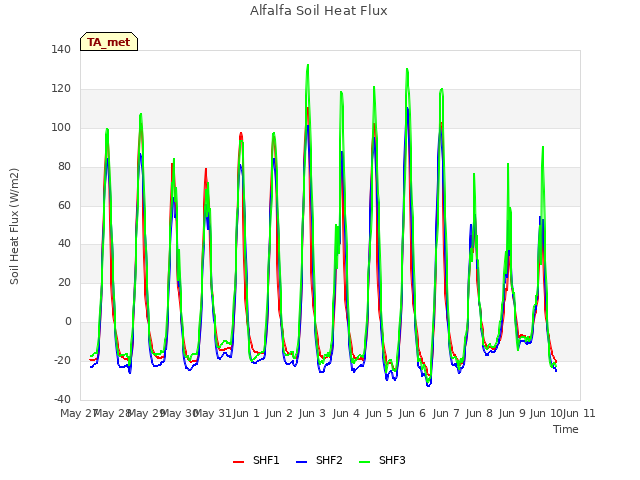Click the 40 y-axis tick label
Viewport: 640px width, 480px height.
64,244
